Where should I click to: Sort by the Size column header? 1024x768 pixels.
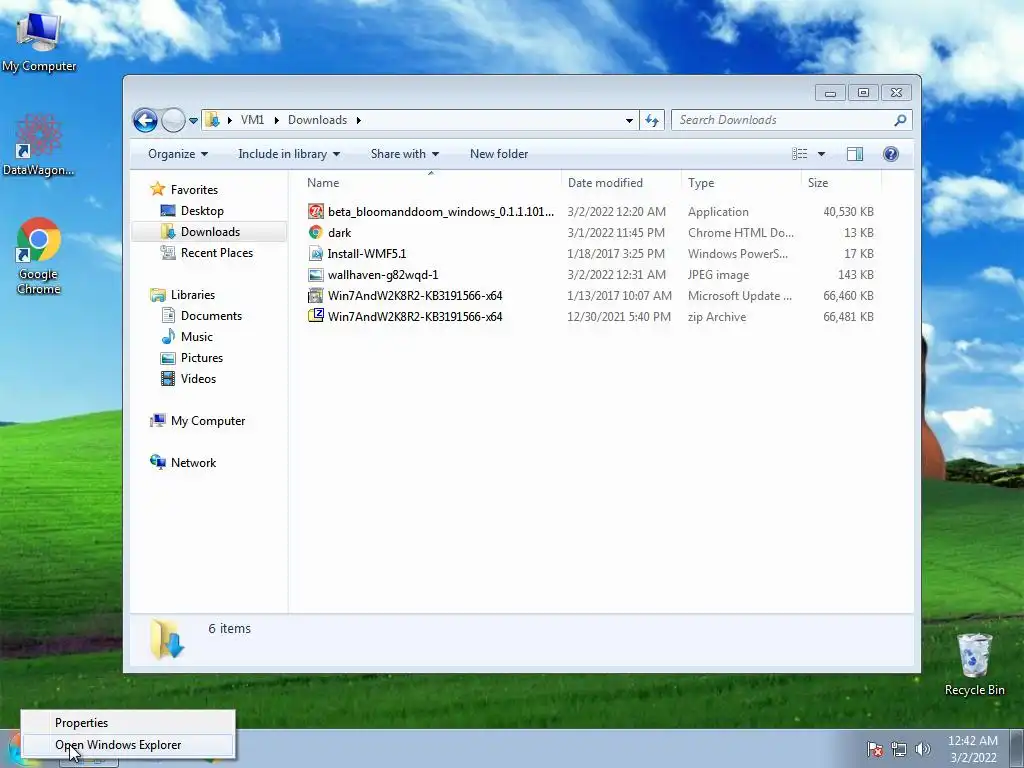point(841,183)
